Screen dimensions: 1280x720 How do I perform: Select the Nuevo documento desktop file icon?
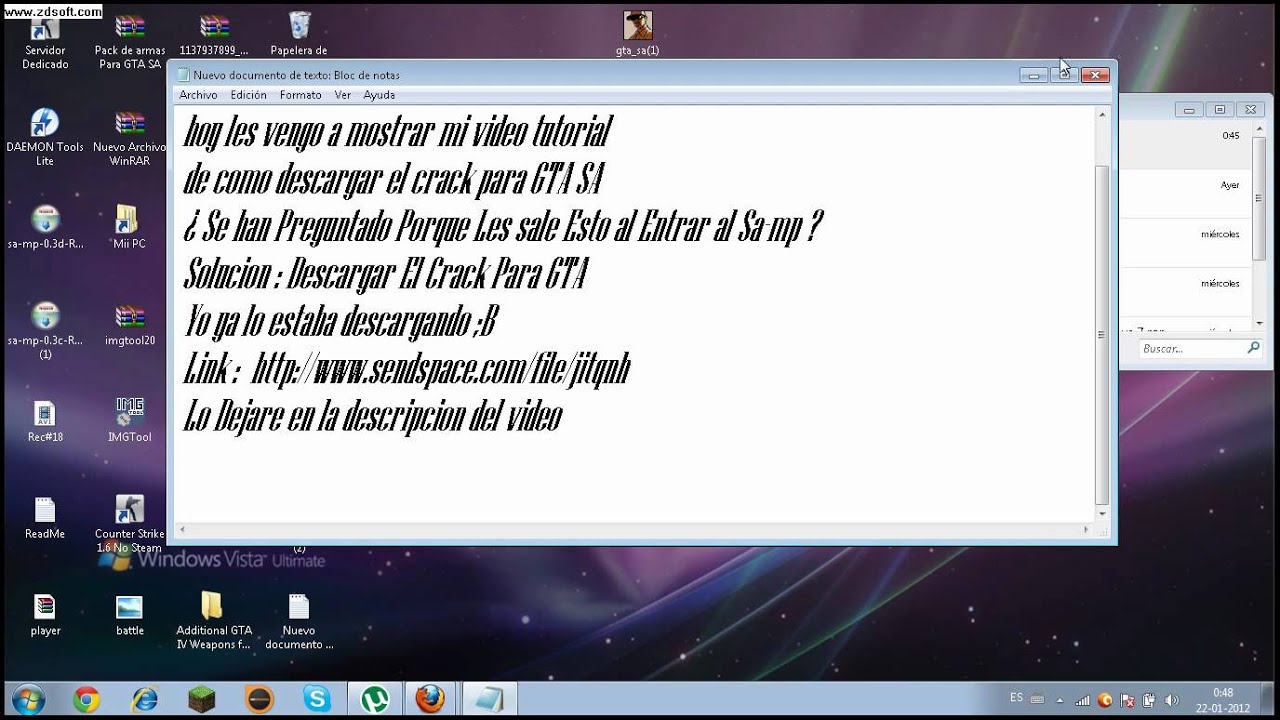coord(299,621)
